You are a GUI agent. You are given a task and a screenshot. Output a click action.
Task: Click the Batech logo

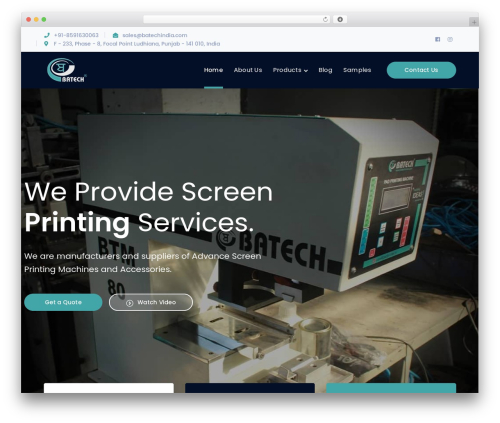click(67, 70)
